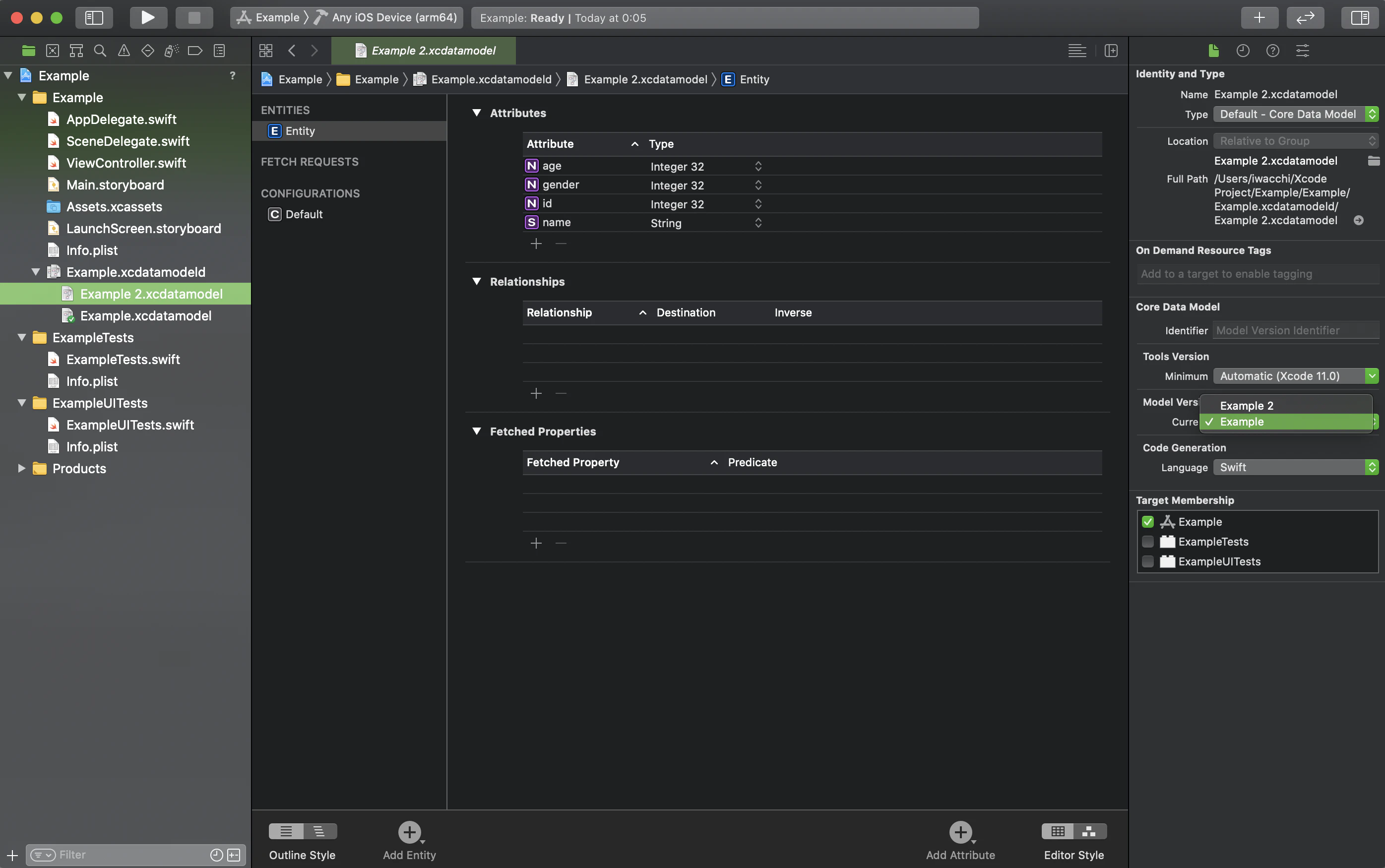Collapse the Attributes section
This screenshot has height=868, width=1385.
tap(476, 113)
